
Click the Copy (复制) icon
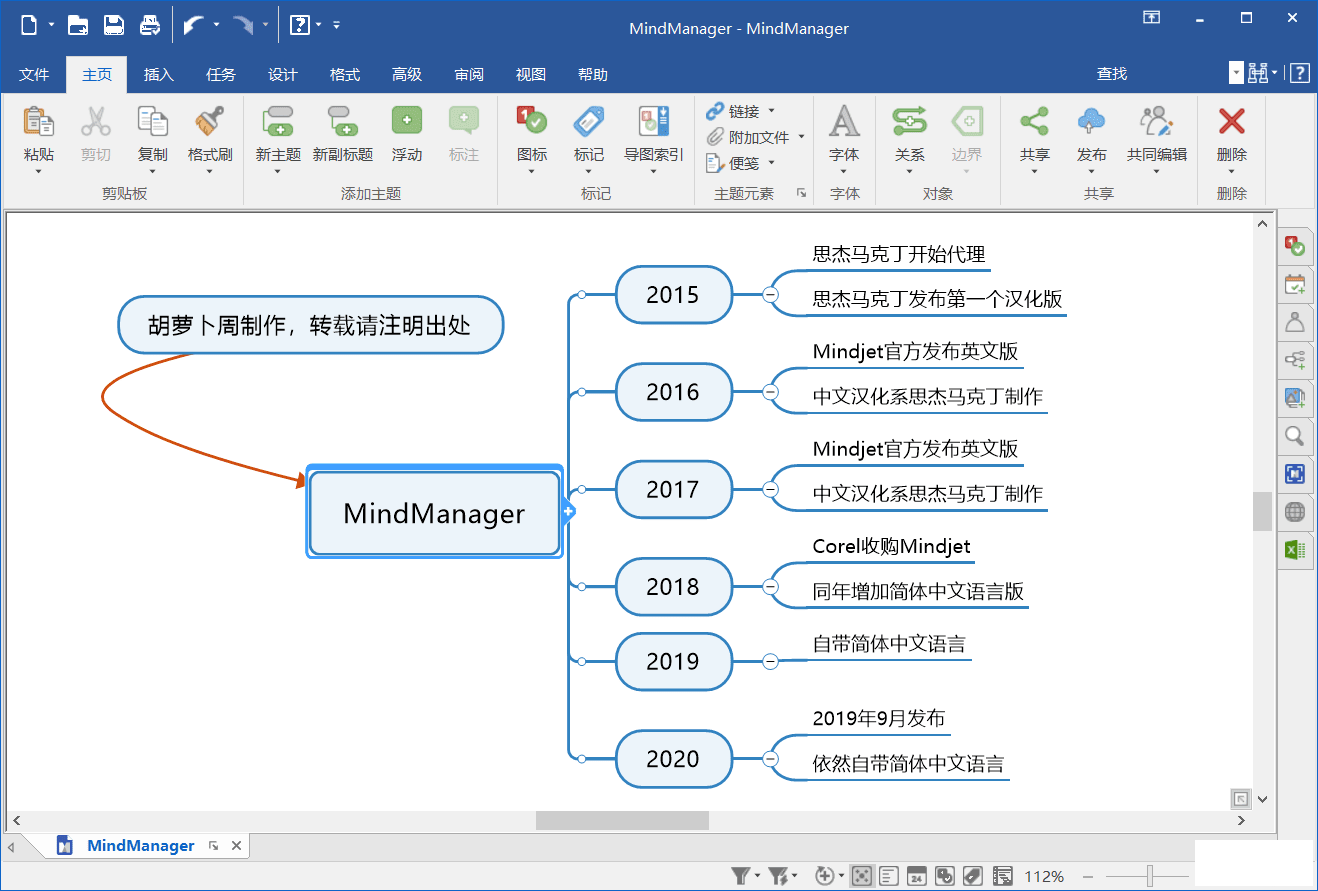tap(152, 121)
